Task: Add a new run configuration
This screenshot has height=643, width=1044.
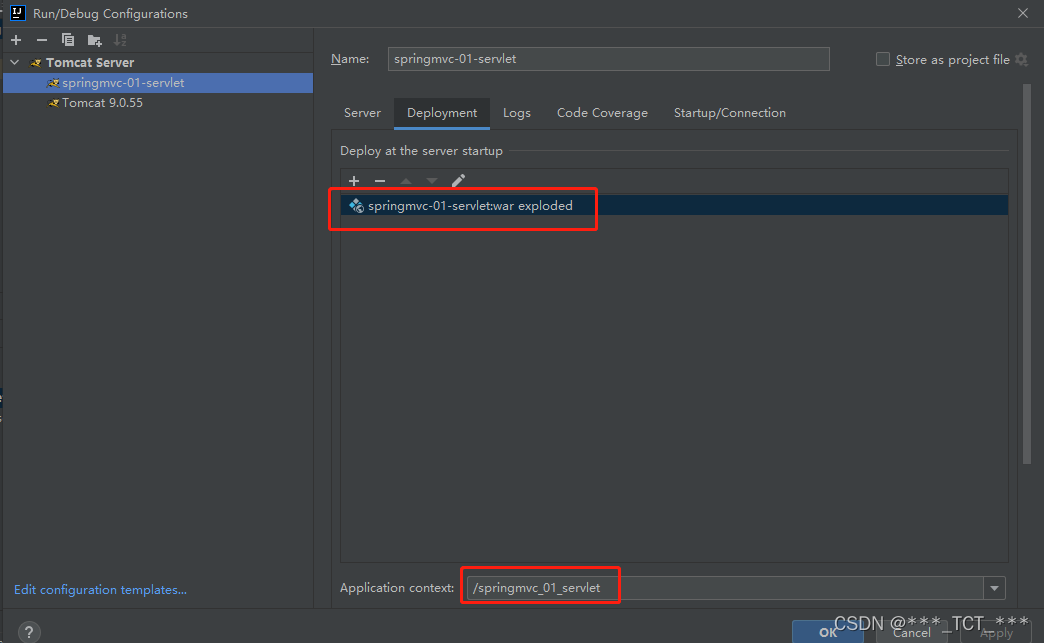Action: tap(16, 40)
